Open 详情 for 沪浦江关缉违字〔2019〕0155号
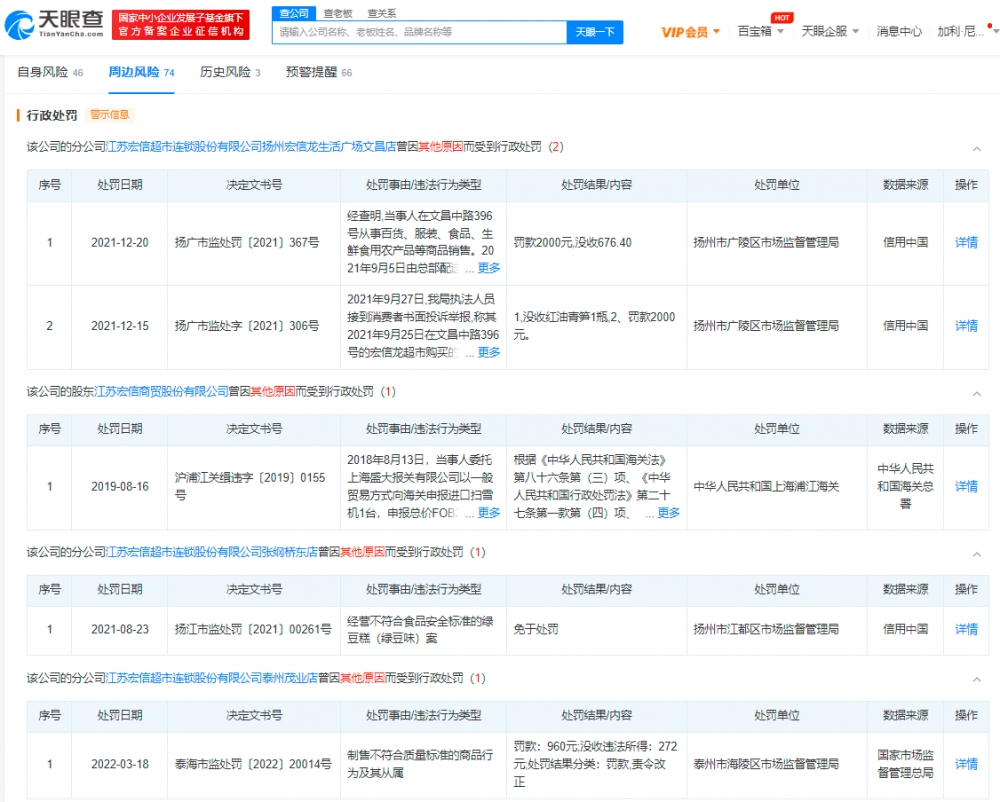Image resolution: width=1000 pixels, height=802 pixels. [966, 486]
